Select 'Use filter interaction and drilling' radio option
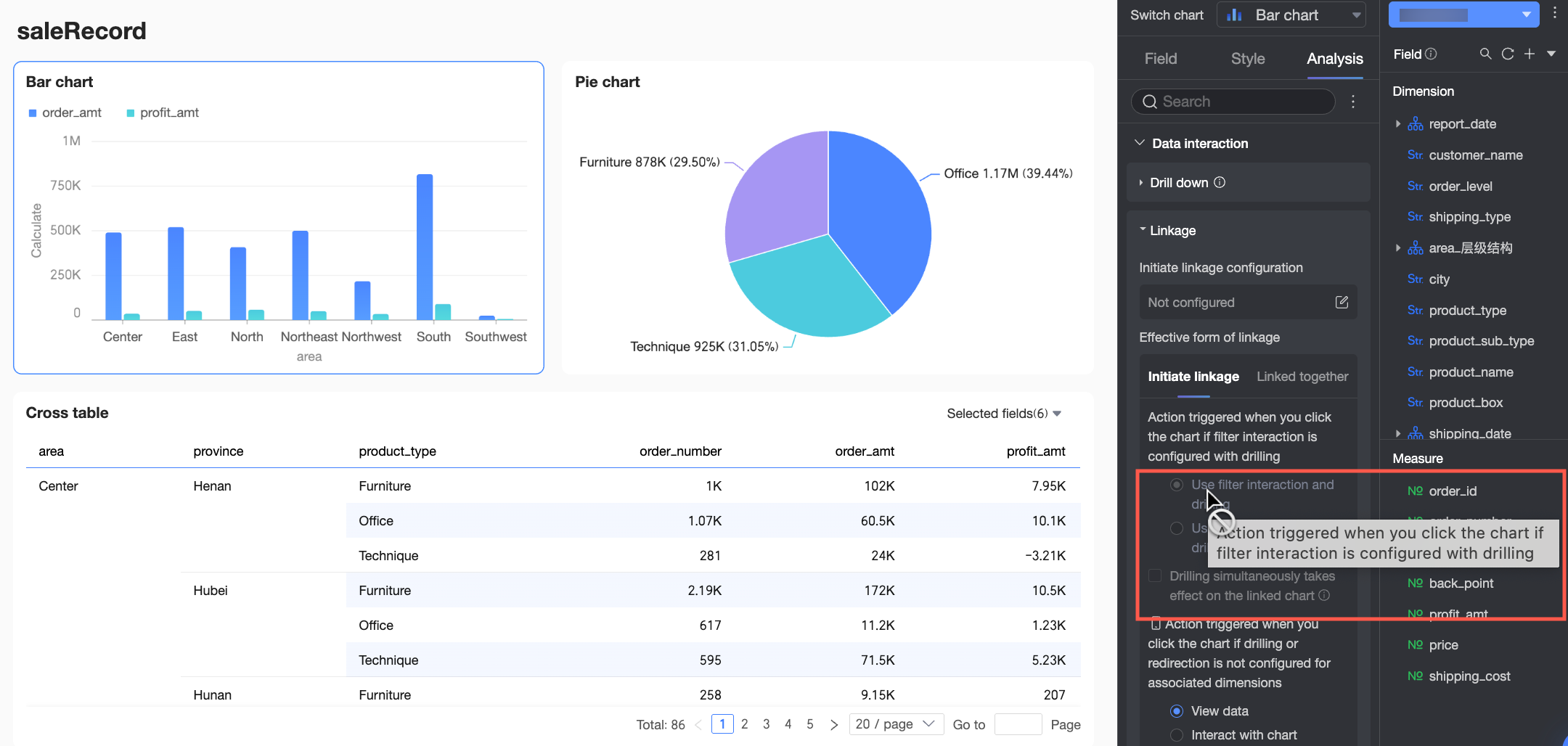1568x746 pixels. pyautogui.click(x=1177, y=485)
